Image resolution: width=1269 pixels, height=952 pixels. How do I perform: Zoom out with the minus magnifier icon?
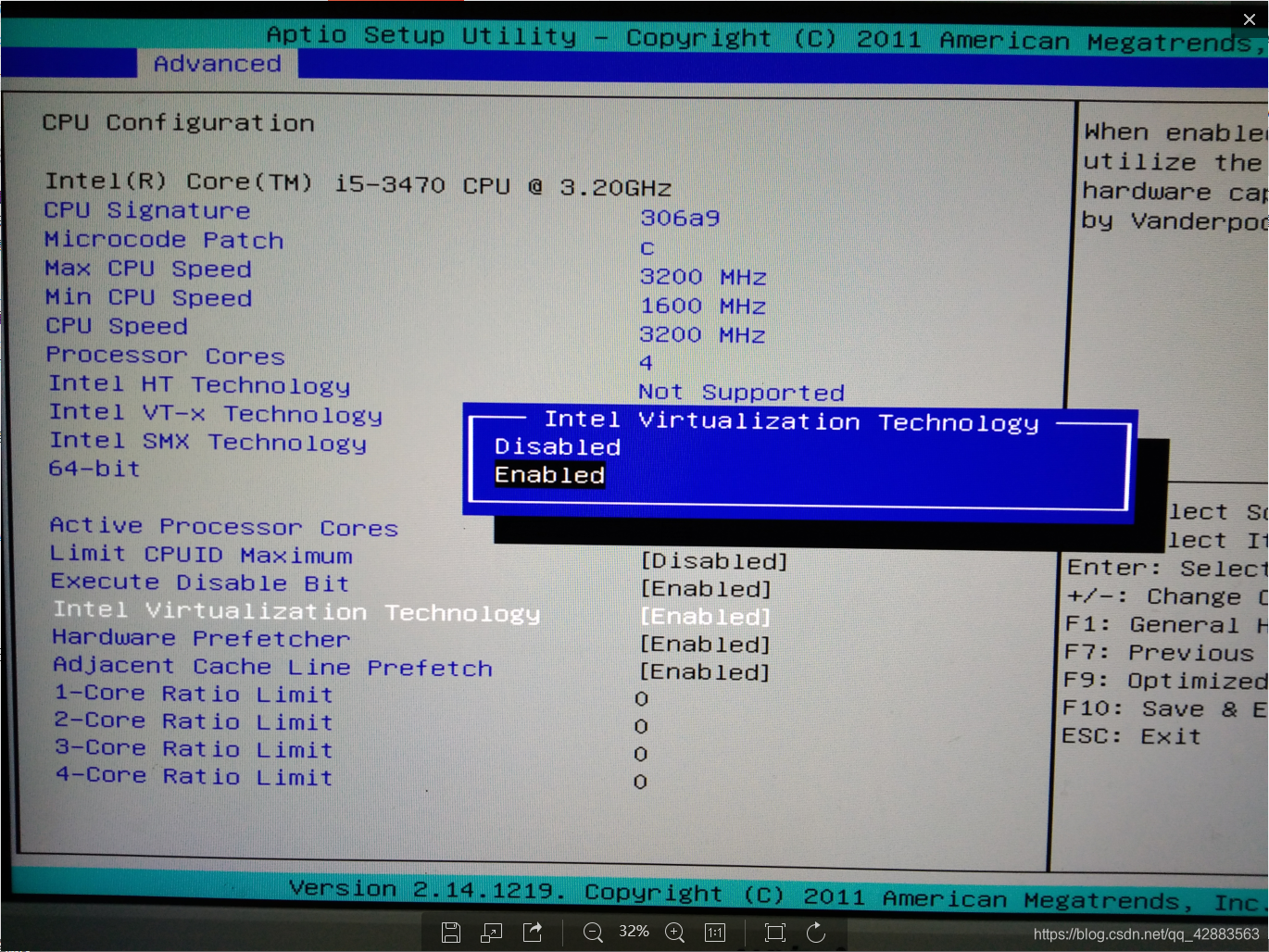tap(593, 933)
